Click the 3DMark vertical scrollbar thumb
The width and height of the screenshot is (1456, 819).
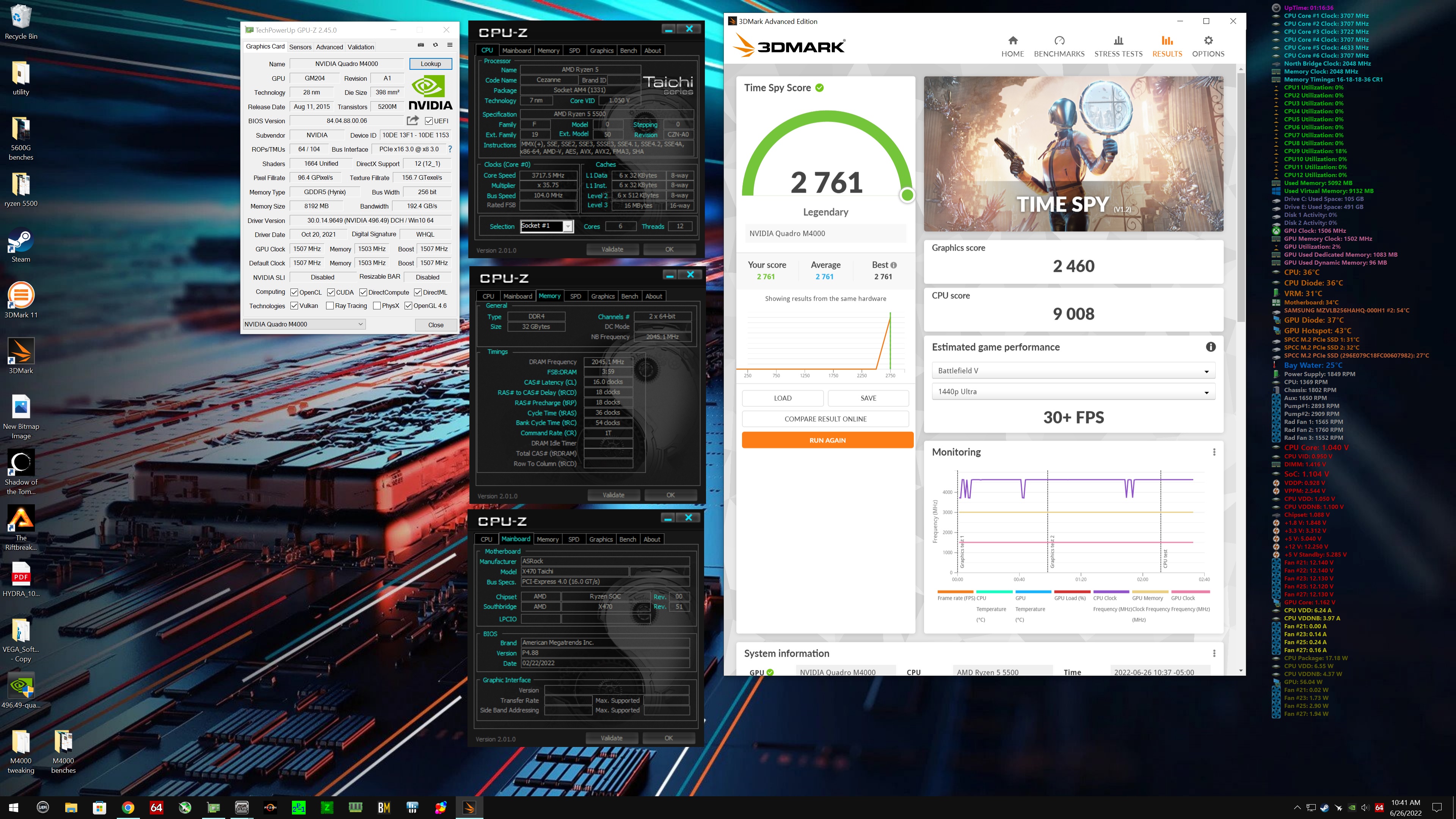pyautogui.click(x=1241, y=198)
